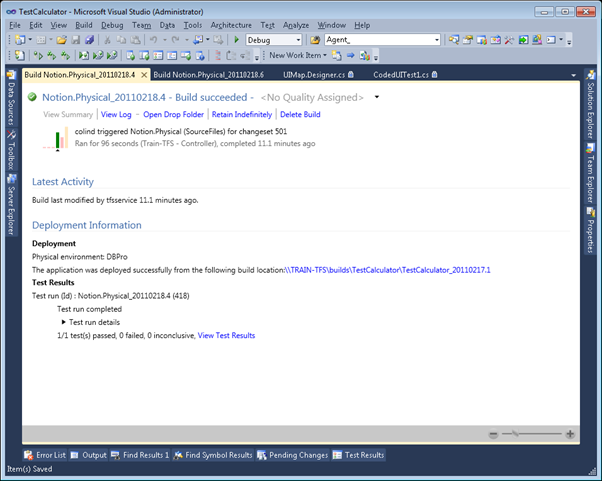Screen dimensions: 602x481
Task: Switch to the CodedUITest1.cs tab
Action: coord(405,75)
